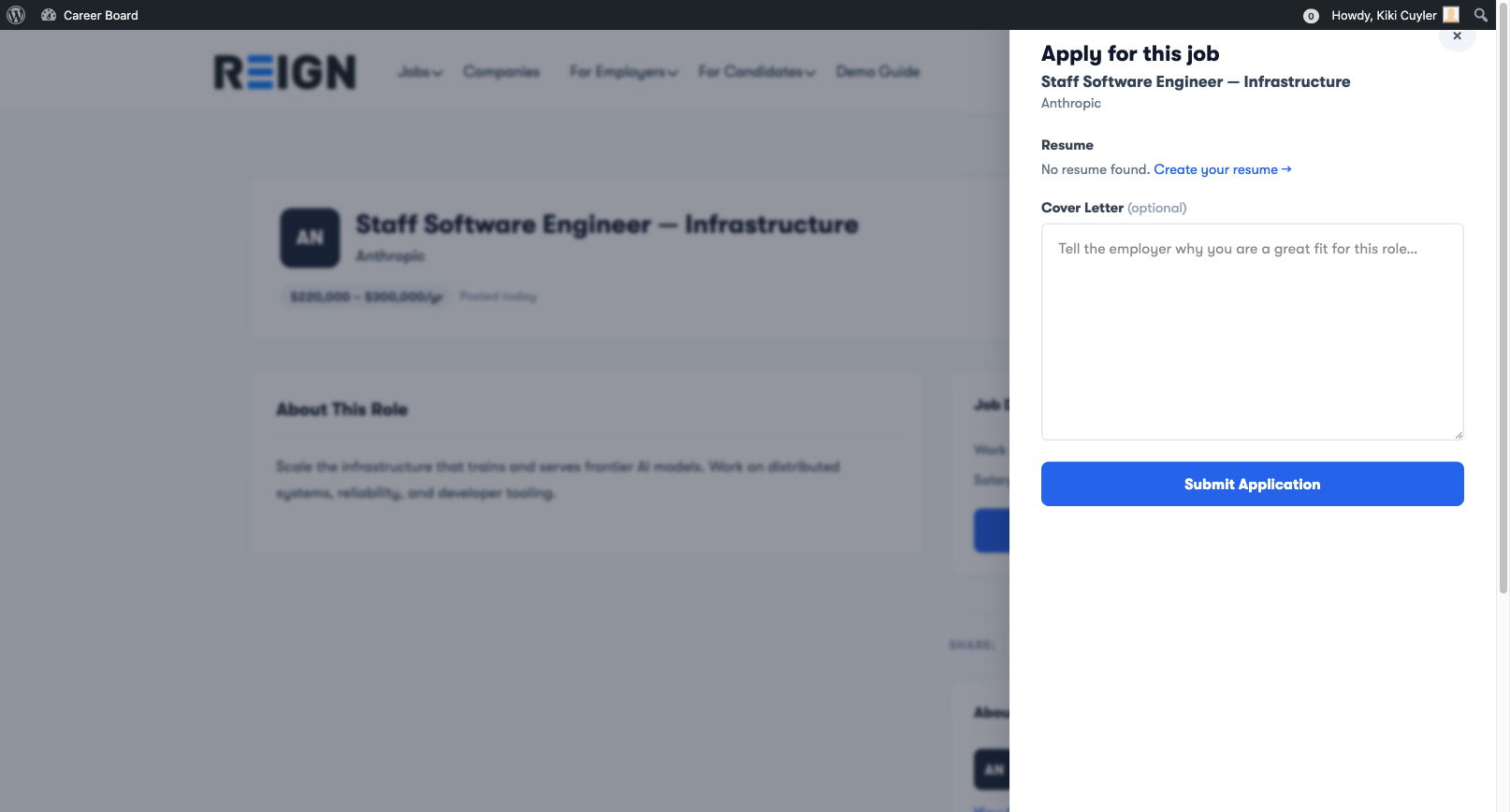Click the AN Anthropic company logo on the job post

(310, 238)
